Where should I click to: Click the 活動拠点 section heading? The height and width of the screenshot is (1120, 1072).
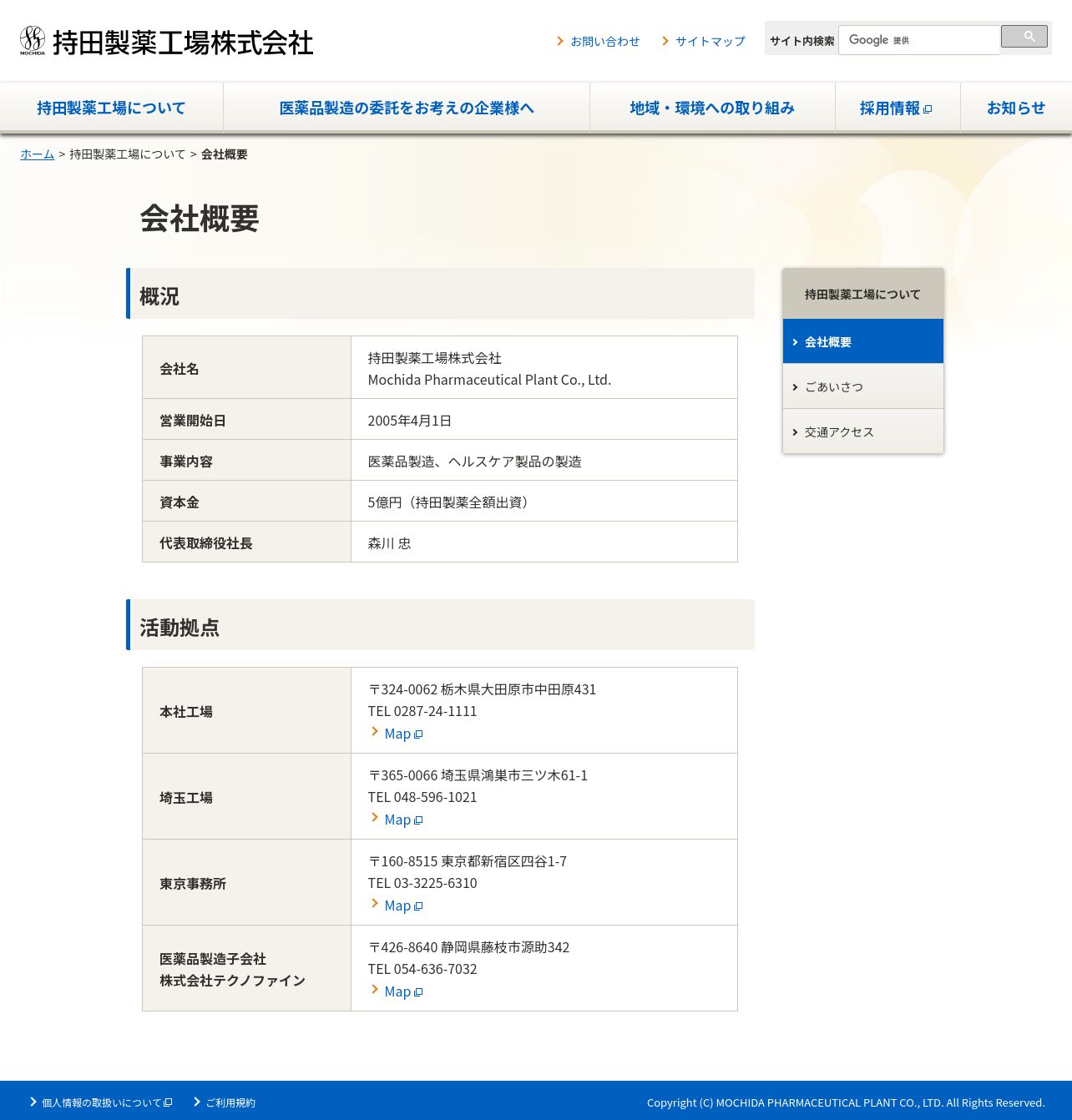(x=180, y=628)
